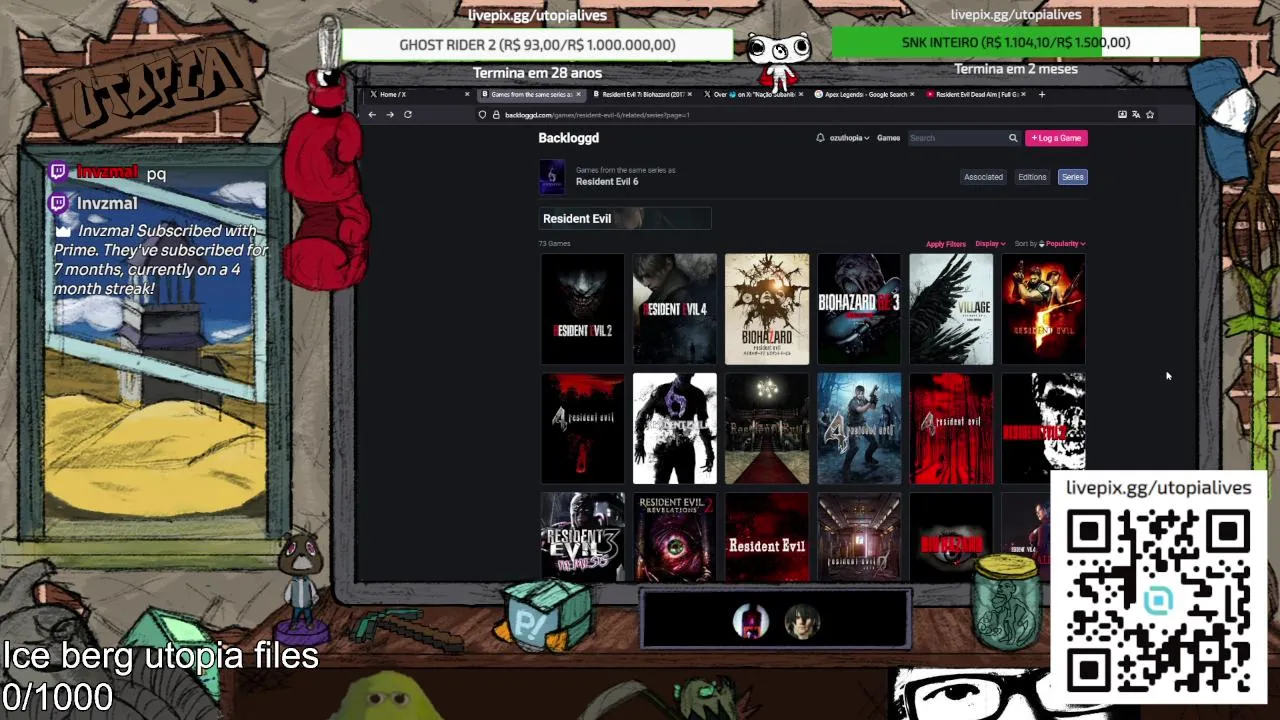Open the Resident Evil 7 Biohazard cover

click(x=767, y=309)
